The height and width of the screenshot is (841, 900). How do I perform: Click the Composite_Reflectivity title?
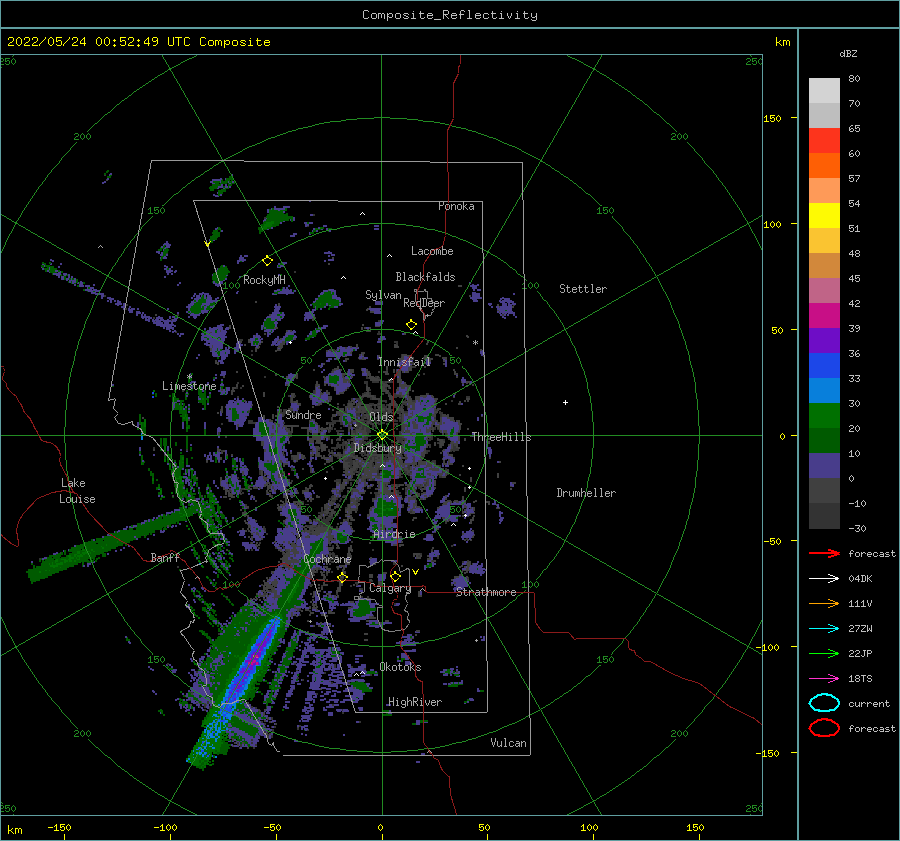pyautogui.click(x=450, y=15)
